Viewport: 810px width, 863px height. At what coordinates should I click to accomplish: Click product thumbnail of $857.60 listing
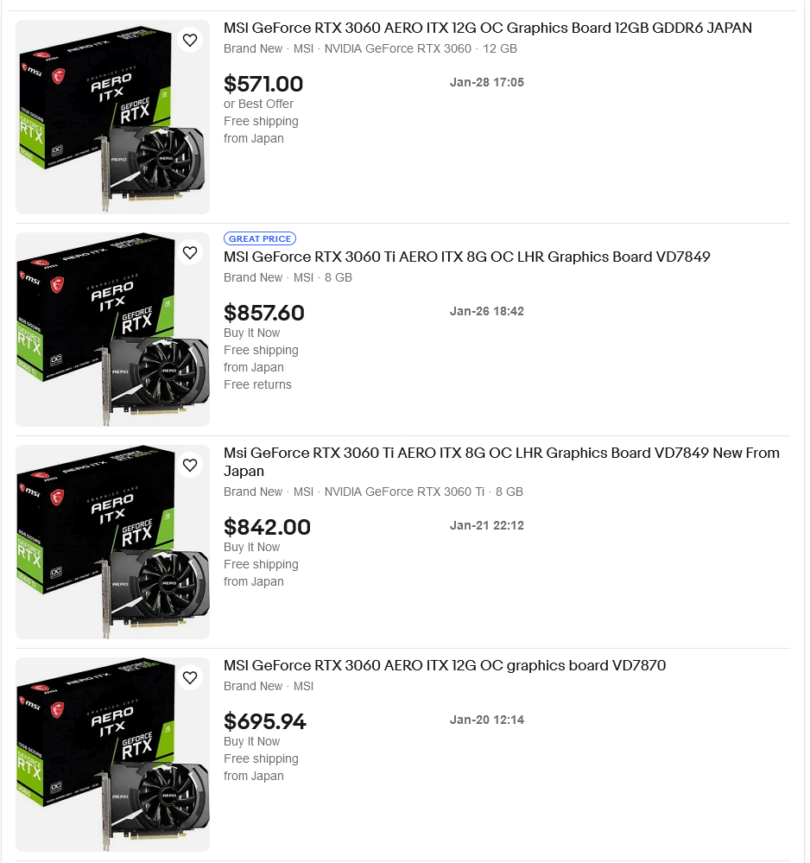[112, 330]
